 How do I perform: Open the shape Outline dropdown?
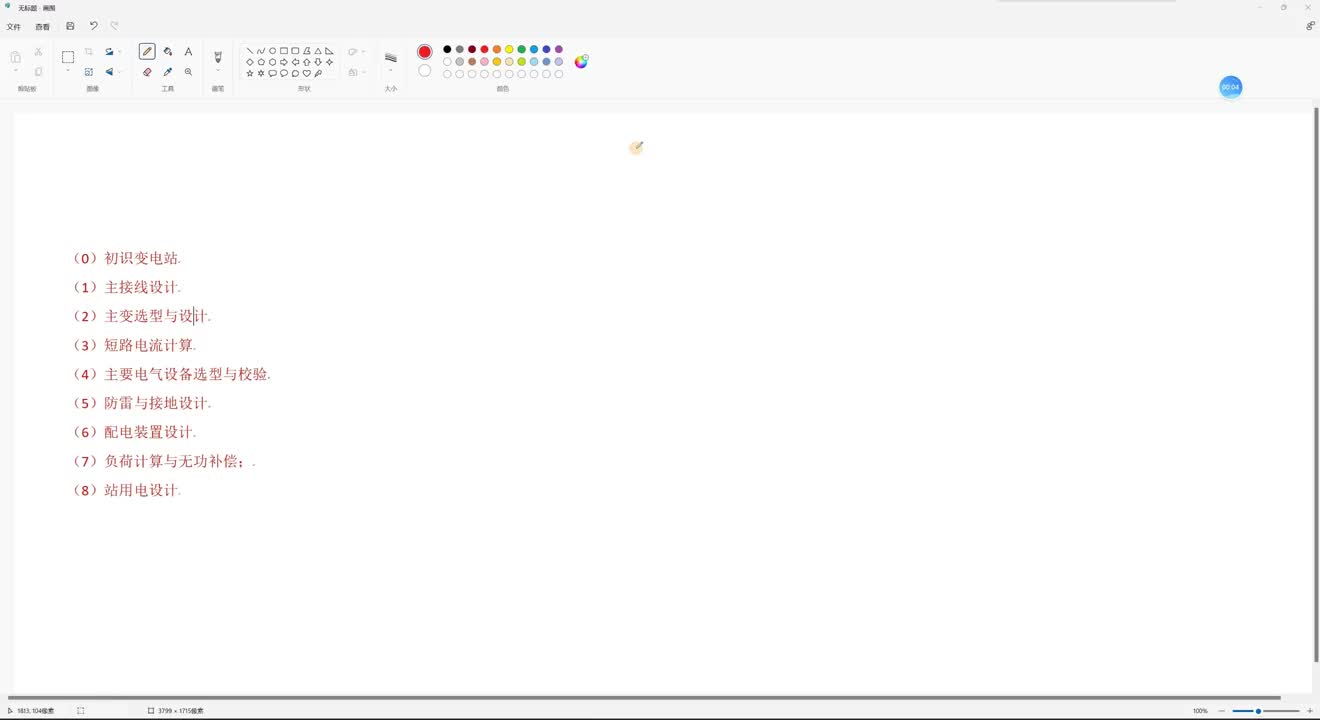[x=357, y=51]
